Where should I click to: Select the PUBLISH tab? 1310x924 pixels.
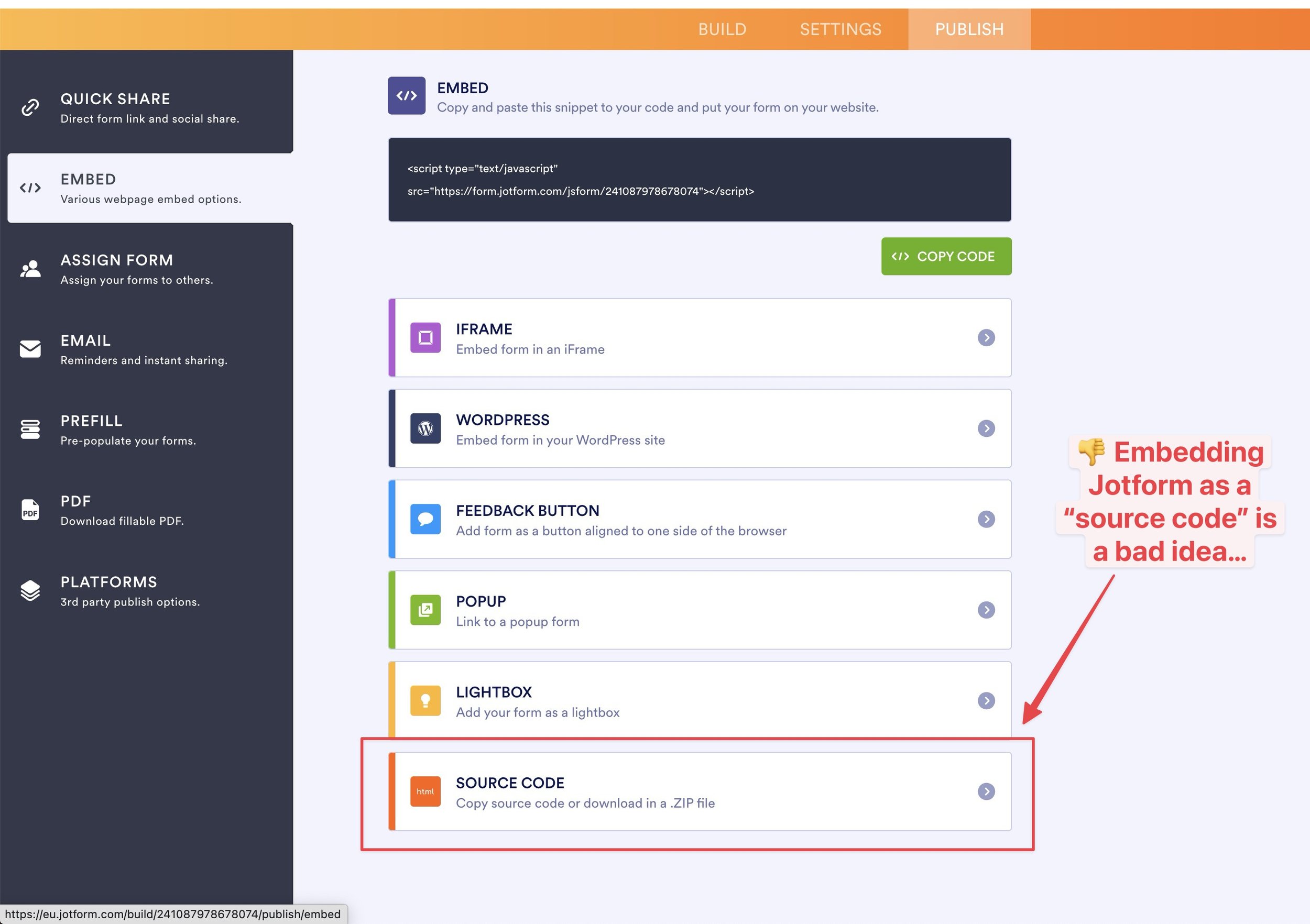[x=969, y=30]
